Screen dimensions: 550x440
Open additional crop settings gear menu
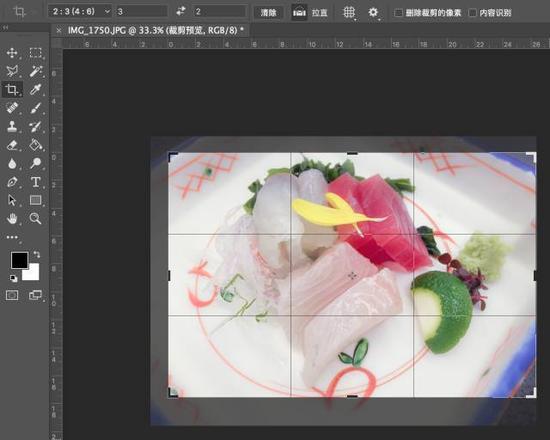click(x=373, y=13)
